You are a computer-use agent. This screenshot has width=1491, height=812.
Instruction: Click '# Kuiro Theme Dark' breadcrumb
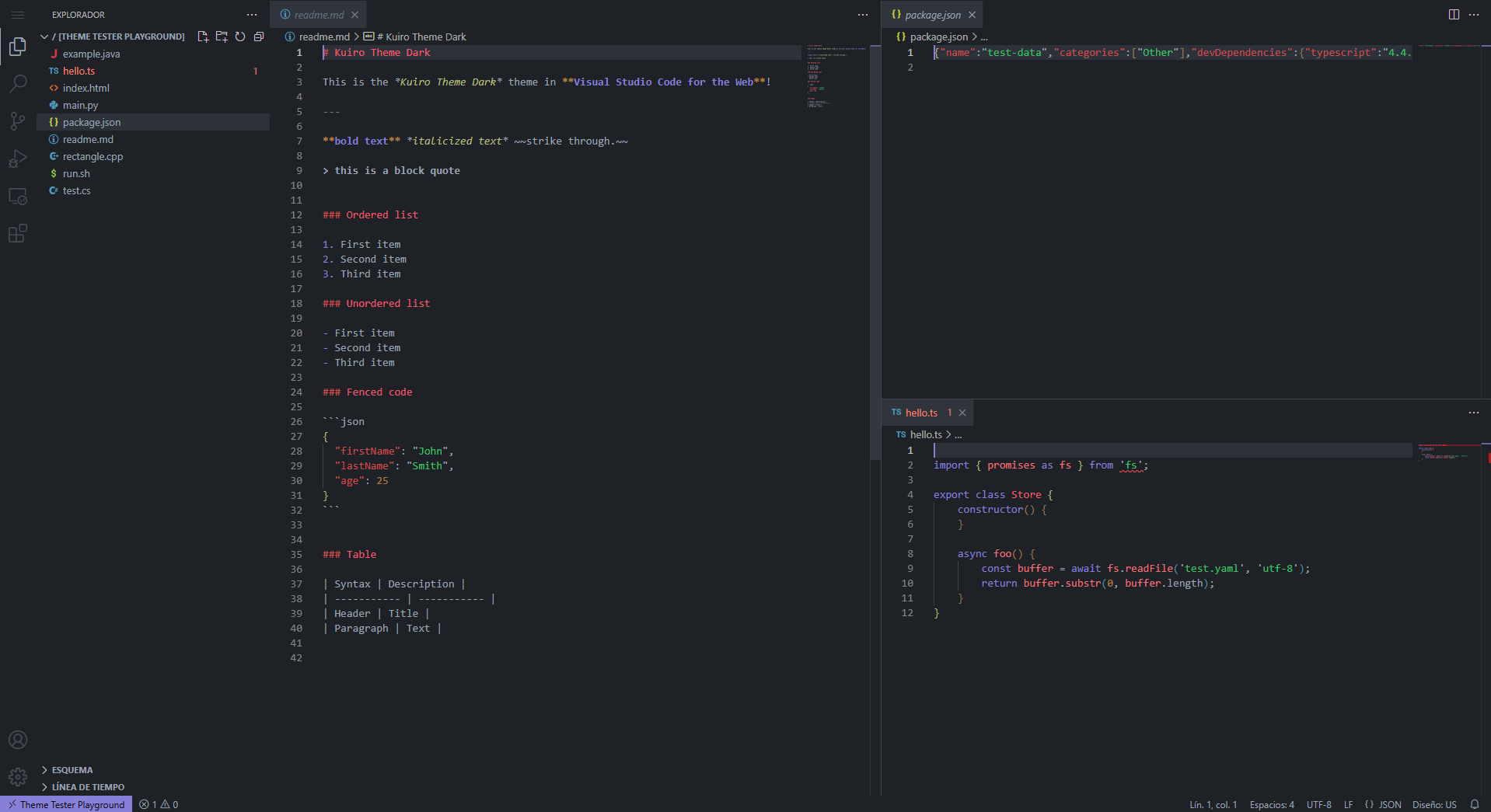point(415,37)
